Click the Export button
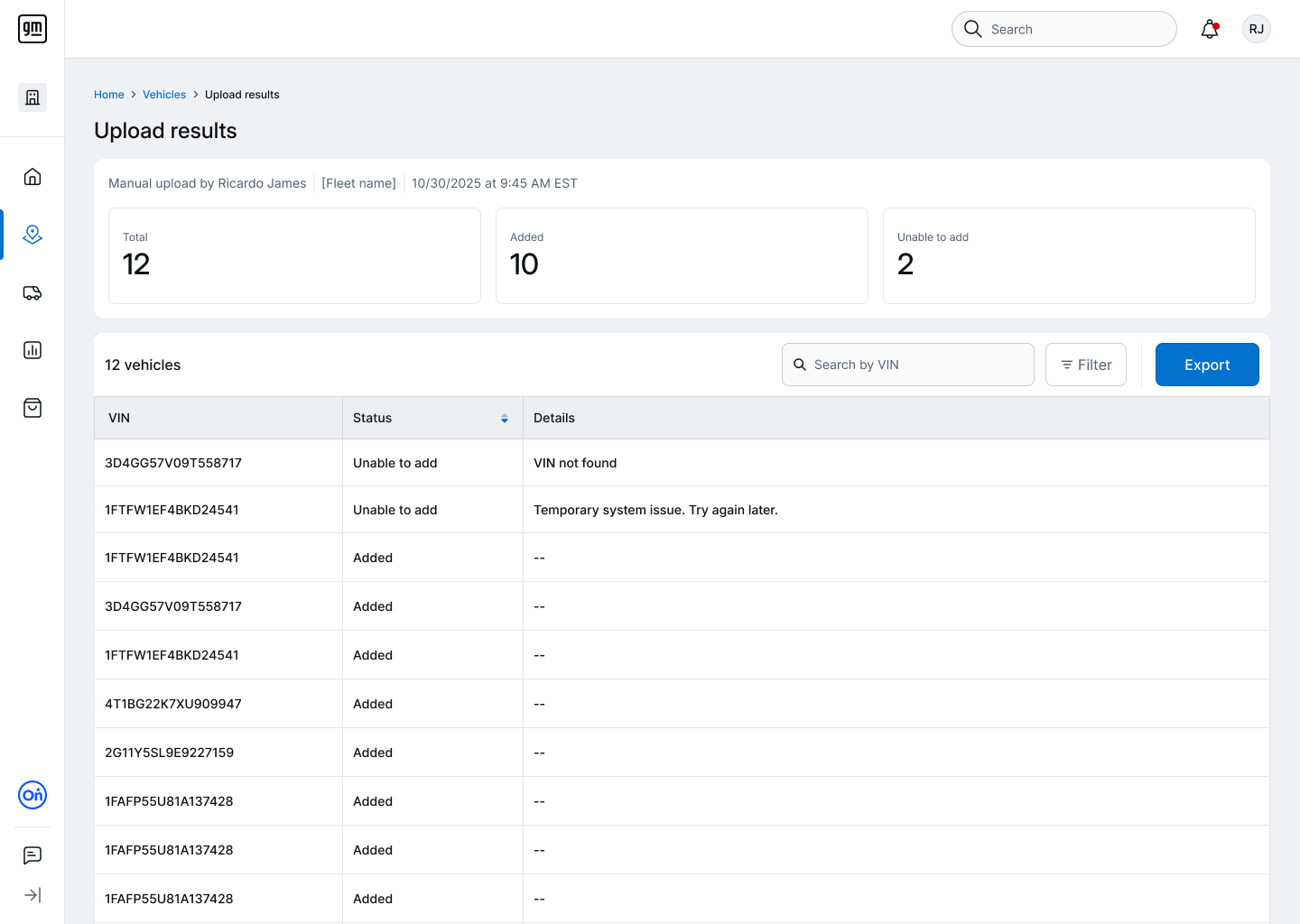Screen dimensions: 1300x924 [1207, 365]
